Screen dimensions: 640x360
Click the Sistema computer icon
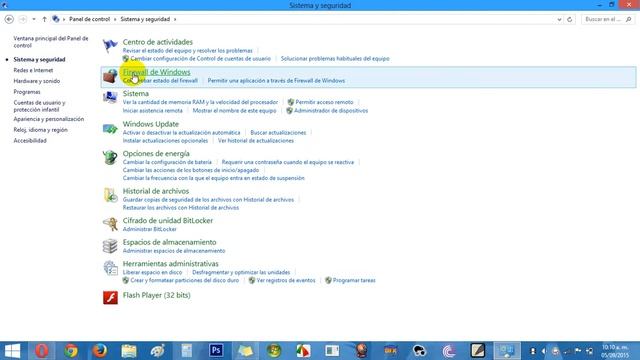click(x=110, y=97)
